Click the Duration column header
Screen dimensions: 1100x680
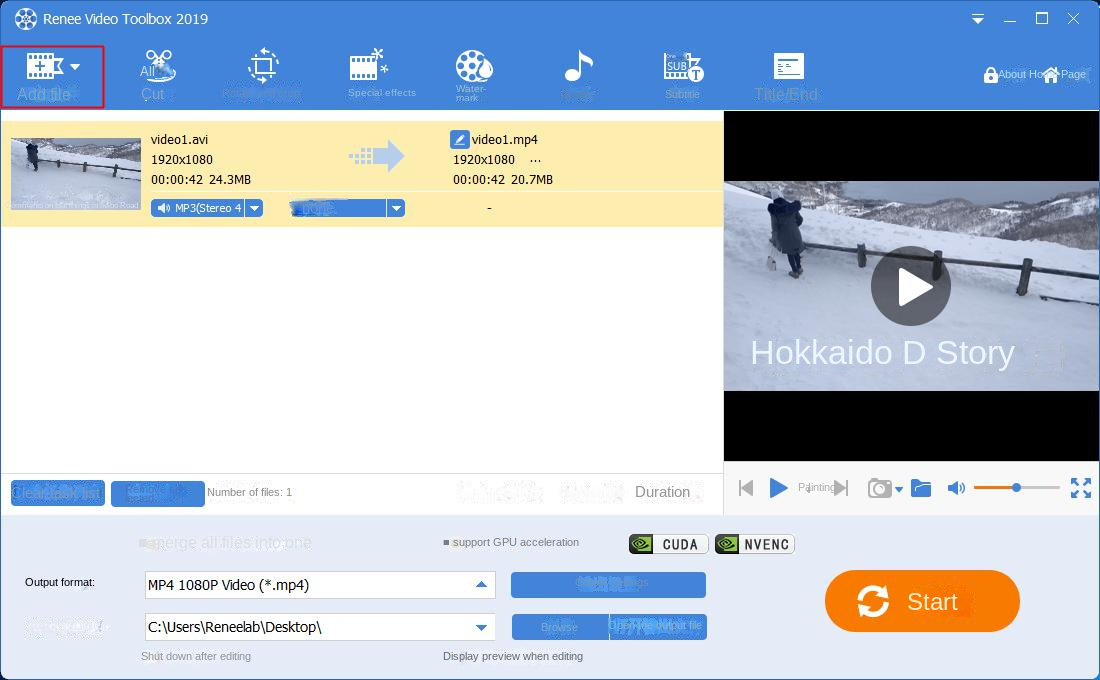click(x=662, y=492)
